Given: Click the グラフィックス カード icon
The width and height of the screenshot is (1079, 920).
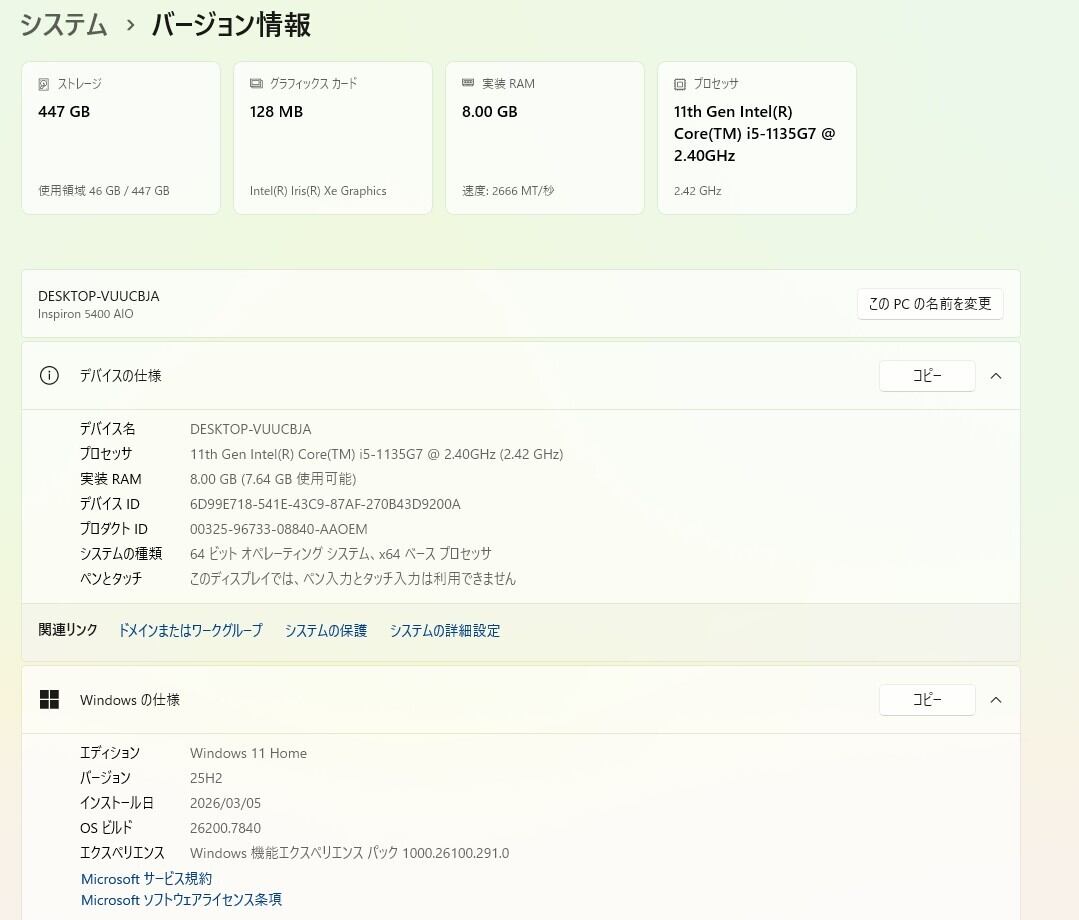Looking at the screenshot, I should coord(256,85).
